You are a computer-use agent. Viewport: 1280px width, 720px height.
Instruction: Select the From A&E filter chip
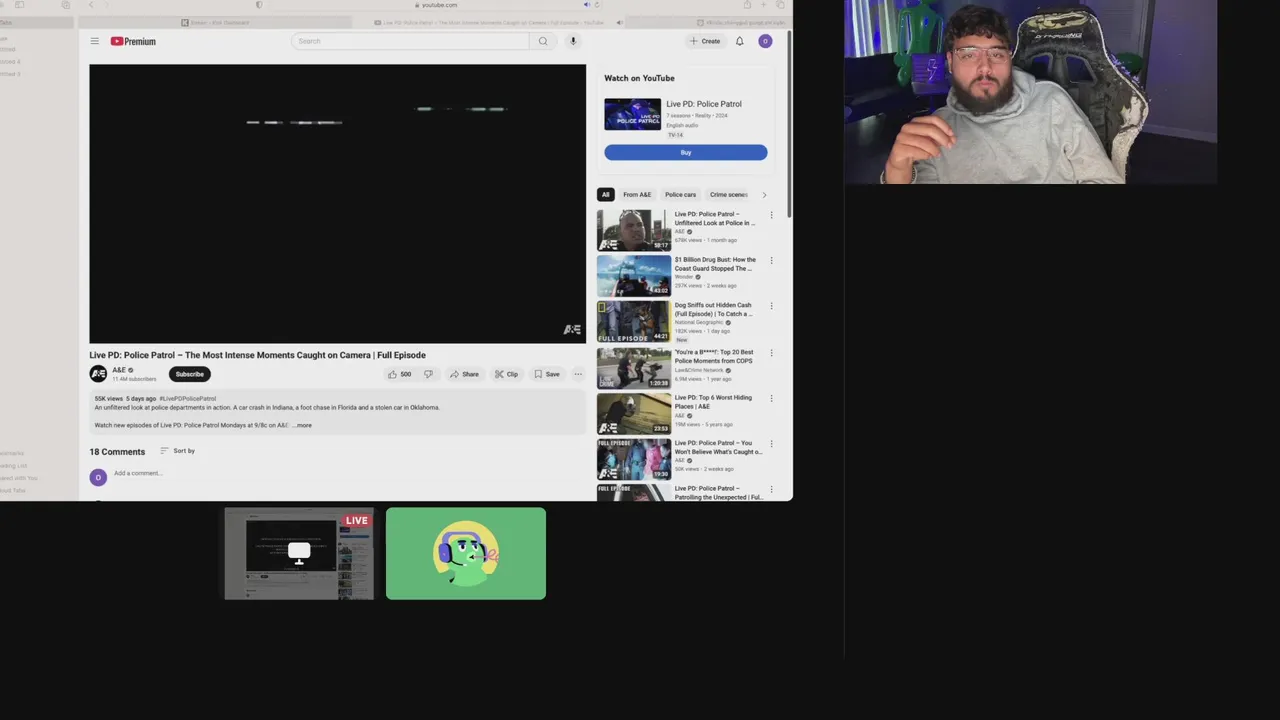coord(637,195)
